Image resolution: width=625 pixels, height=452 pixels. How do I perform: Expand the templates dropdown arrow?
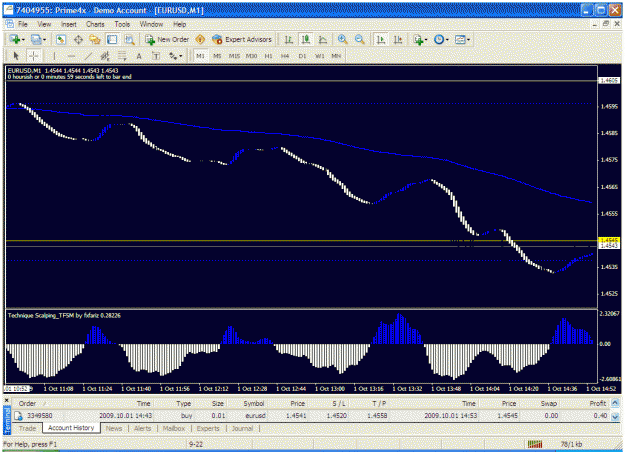468,39
